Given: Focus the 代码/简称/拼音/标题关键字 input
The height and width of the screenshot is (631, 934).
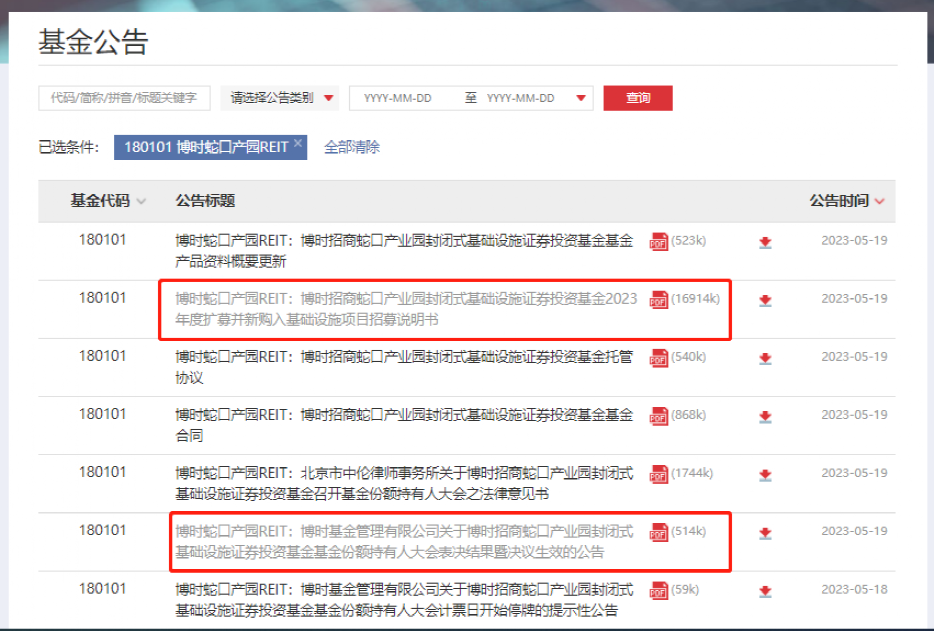Looking at the screenshot, I should click(124, 98).
